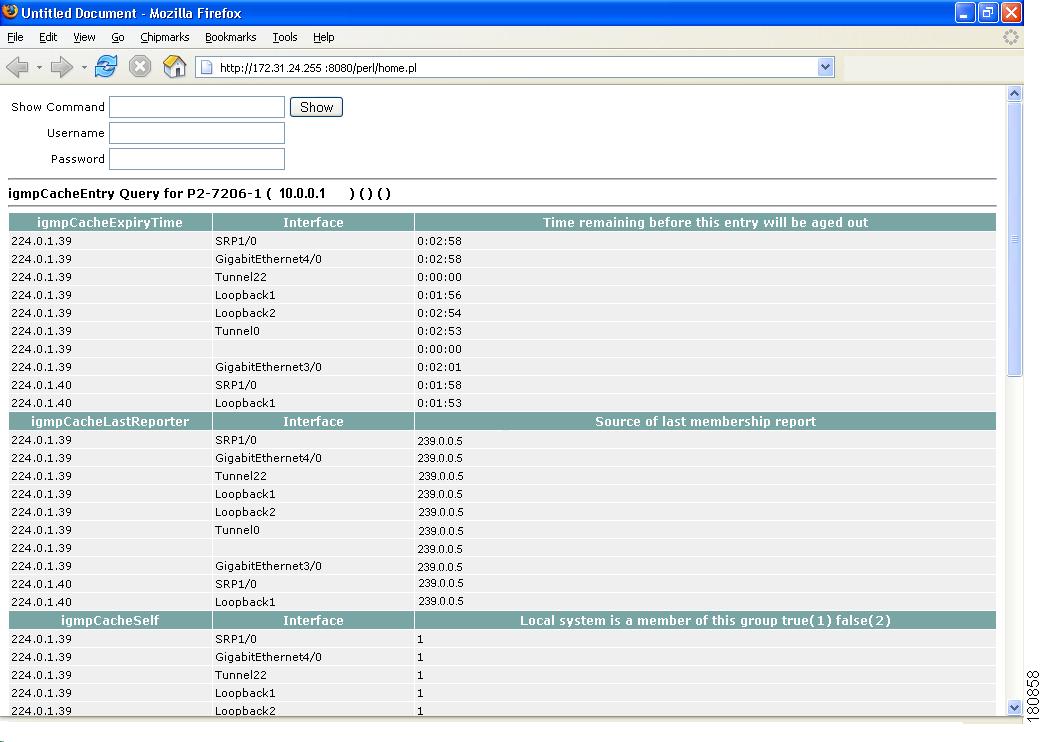Click the activity spinner icon at top right
The image size is (1043, 742).
(x=1010, y=37)
